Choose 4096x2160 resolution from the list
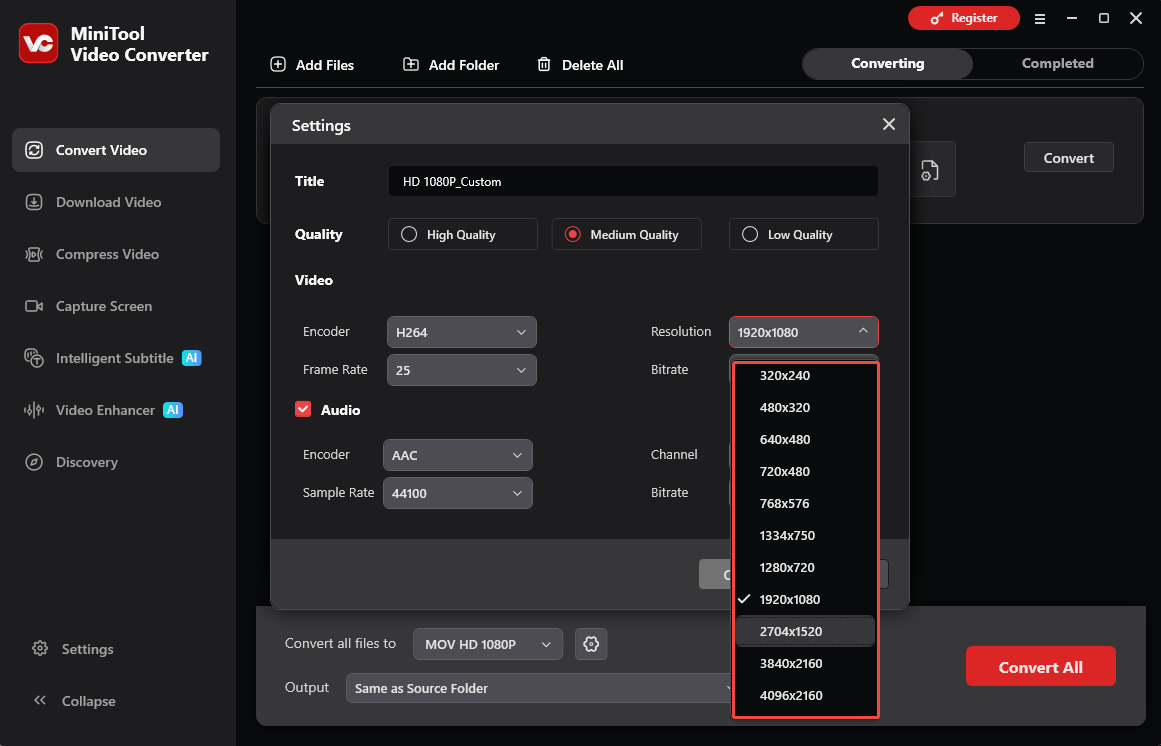This screenshot has width=1161, height=746. [805, 695]
